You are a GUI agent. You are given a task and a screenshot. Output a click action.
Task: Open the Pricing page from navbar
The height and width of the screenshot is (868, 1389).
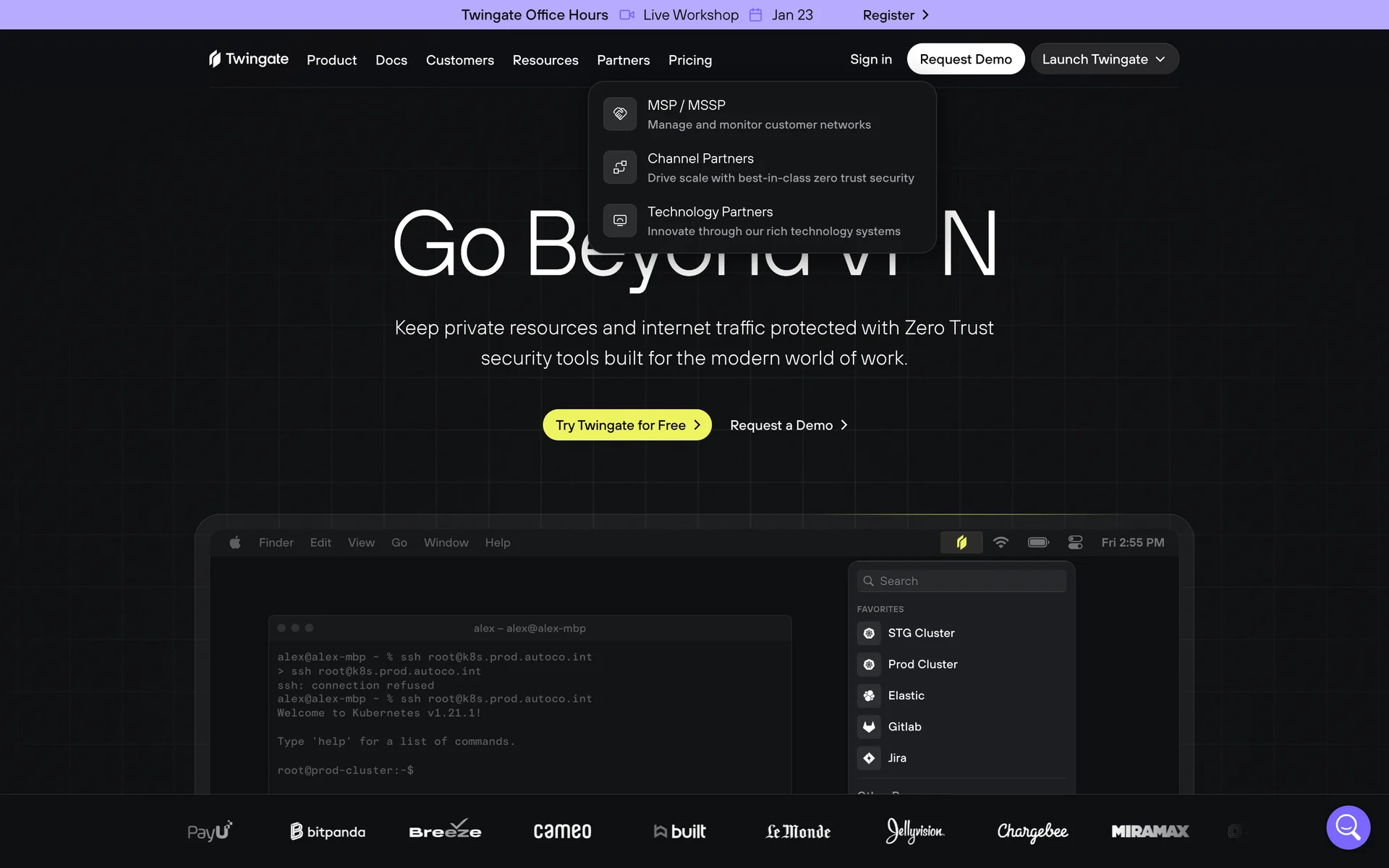689,60
